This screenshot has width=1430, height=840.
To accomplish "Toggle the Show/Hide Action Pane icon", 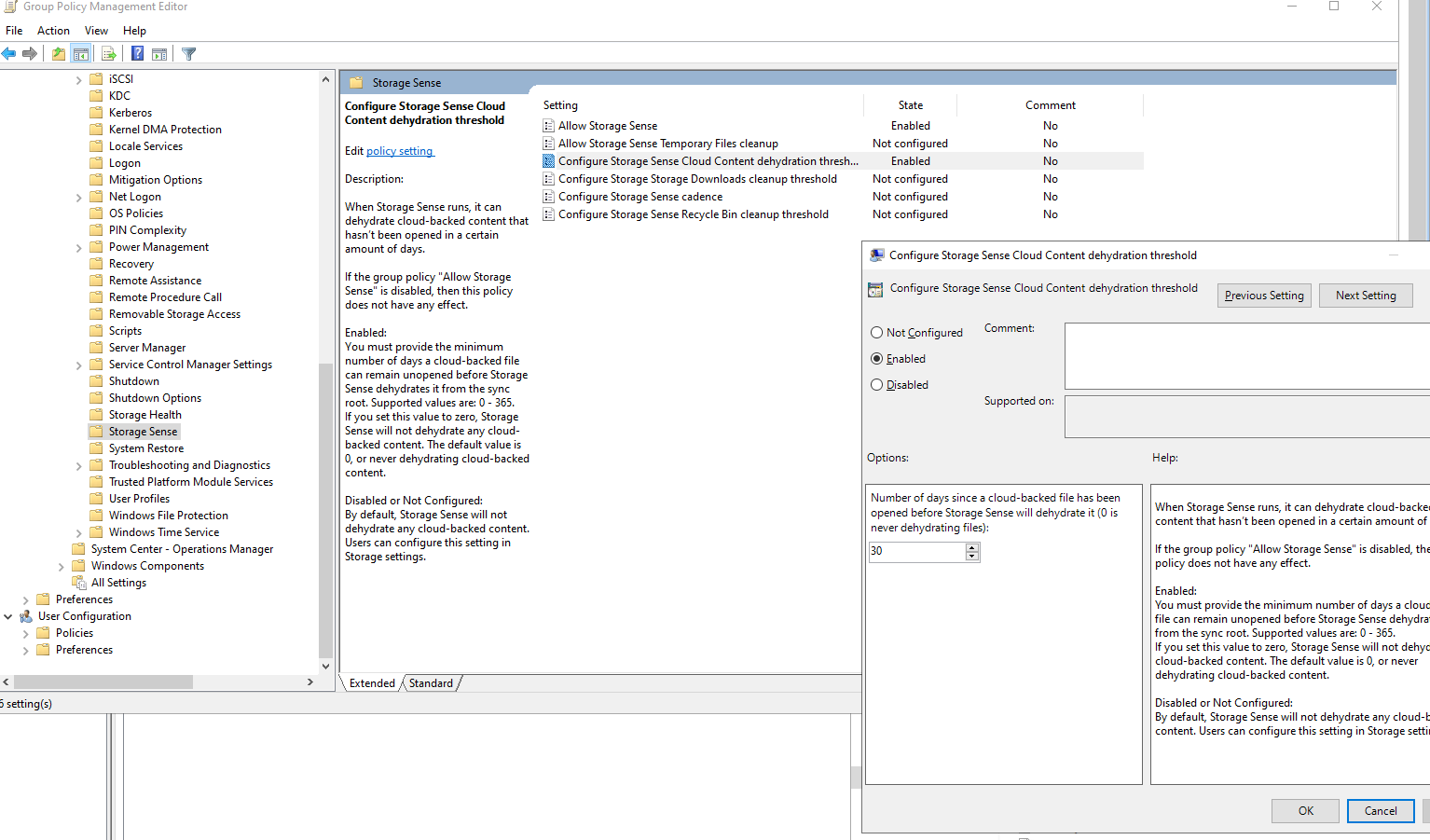I will (x=159, y=54).
